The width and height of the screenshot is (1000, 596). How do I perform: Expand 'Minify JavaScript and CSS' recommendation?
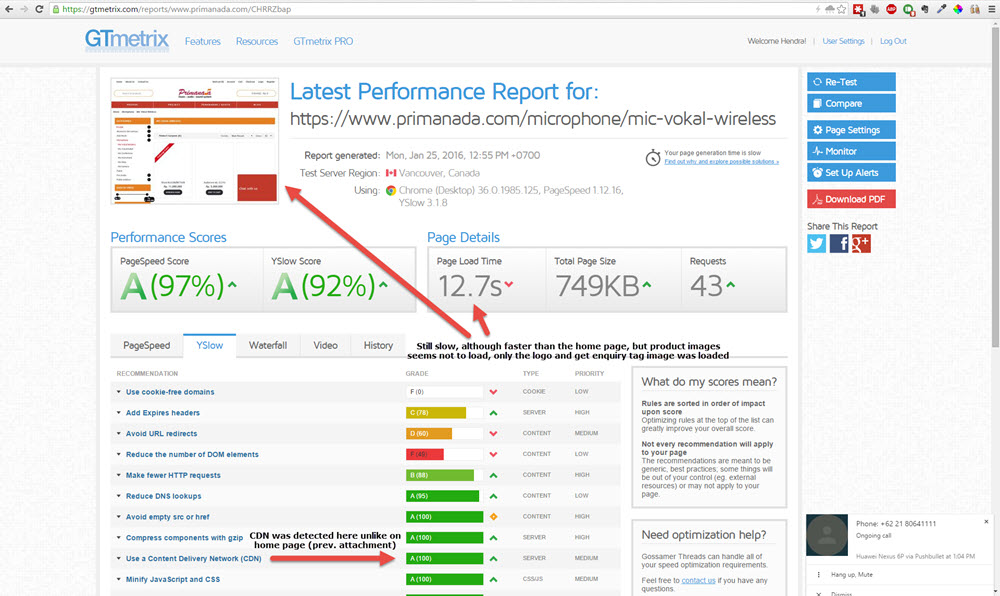tap(173, 579)
